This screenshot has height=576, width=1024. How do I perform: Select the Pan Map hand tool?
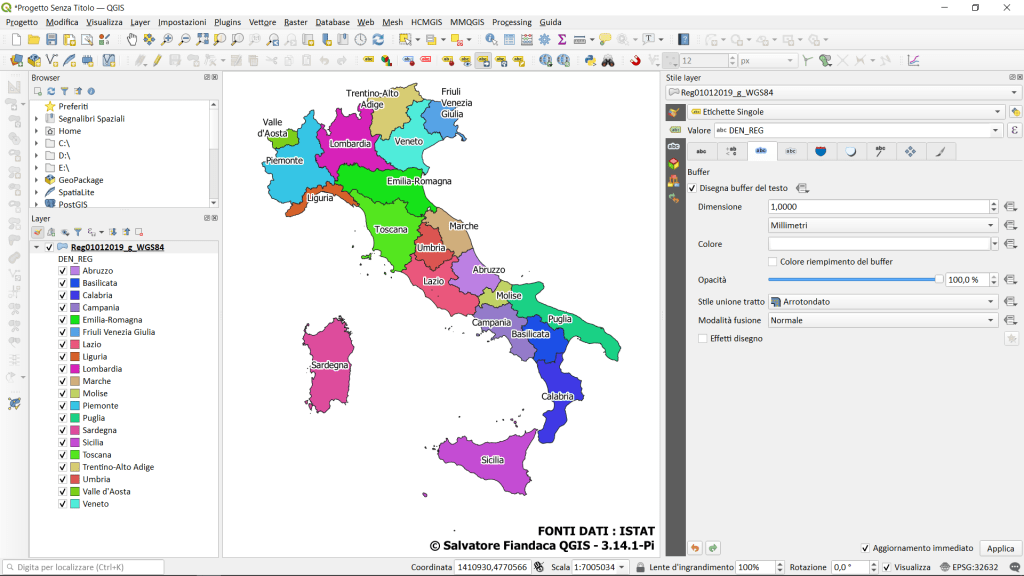(x=132, y=39)
